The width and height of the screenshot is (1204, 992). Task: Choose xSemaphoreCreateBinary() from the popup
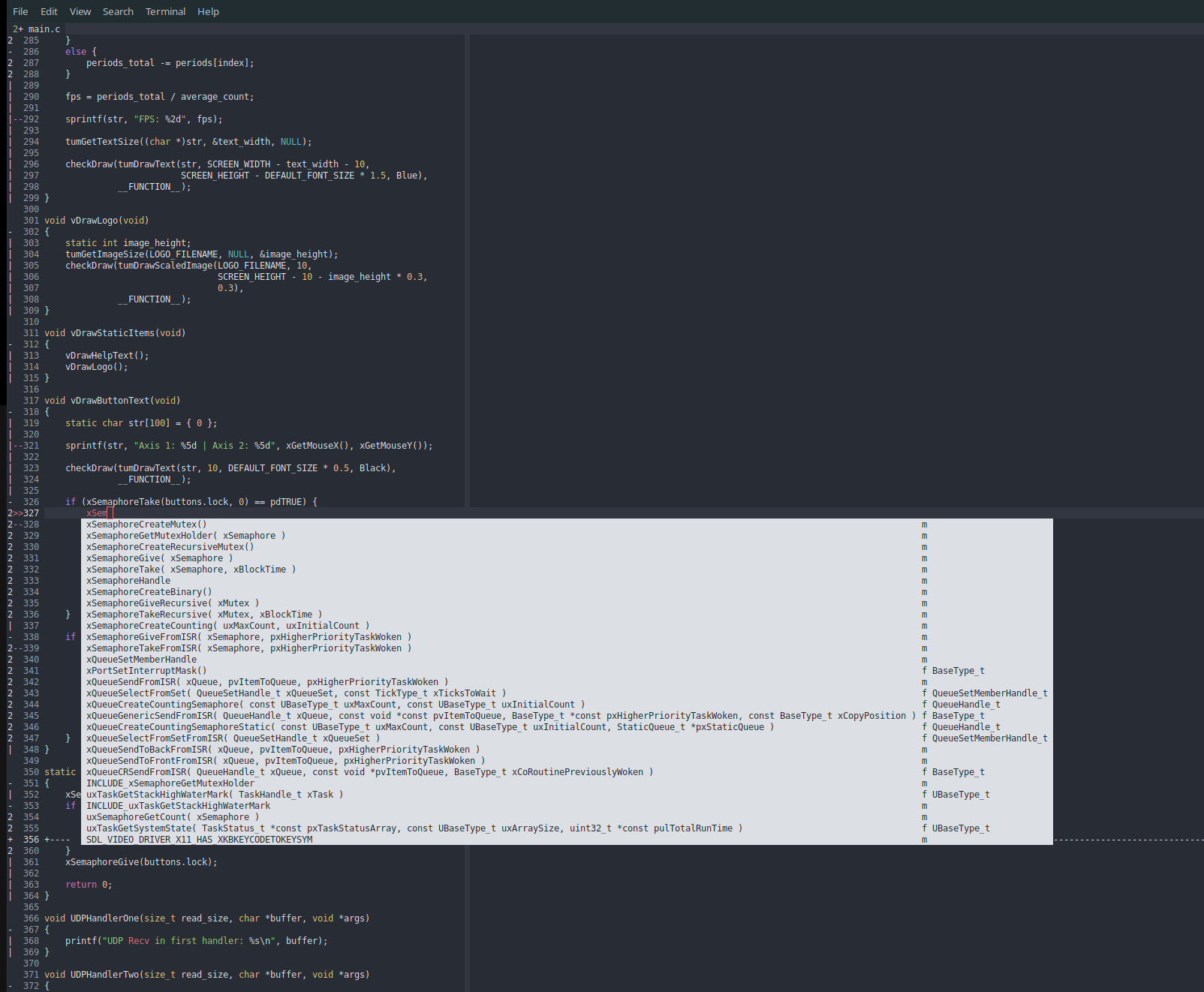567,592
